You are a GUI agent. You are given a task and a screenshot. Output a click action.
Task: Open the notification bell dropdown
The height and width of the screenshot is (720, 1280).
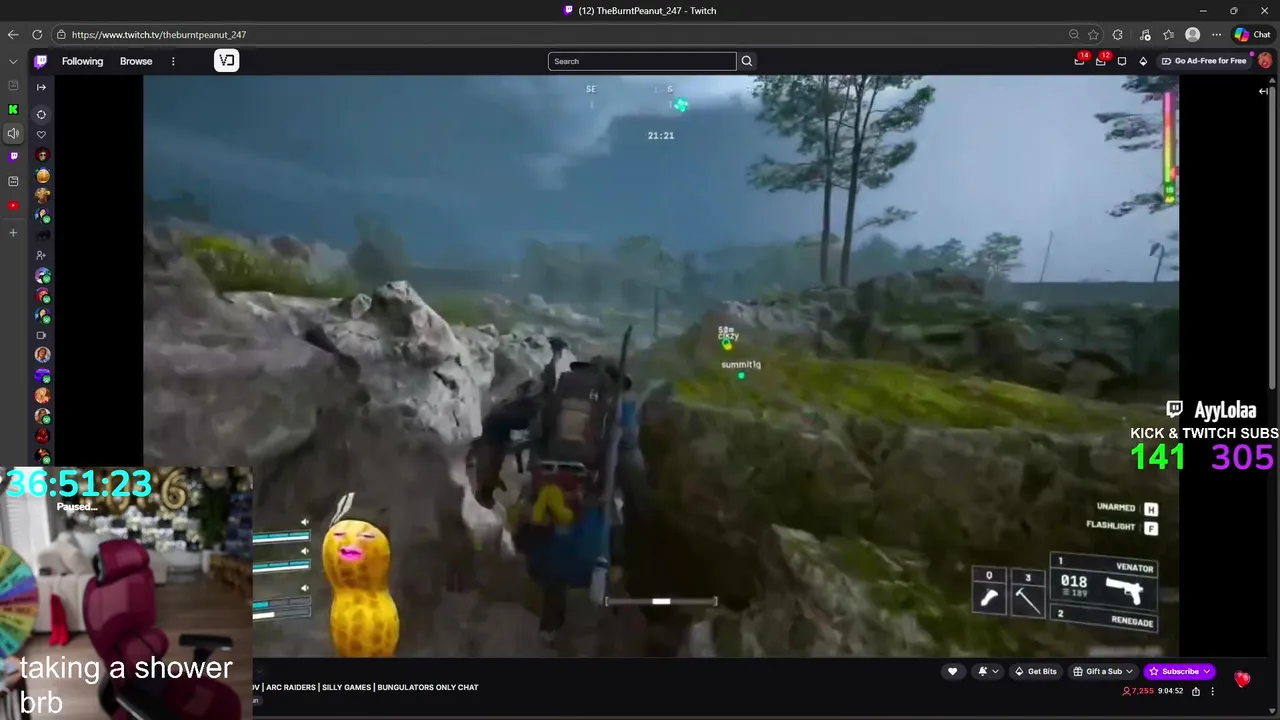click(x=986, y=672)
